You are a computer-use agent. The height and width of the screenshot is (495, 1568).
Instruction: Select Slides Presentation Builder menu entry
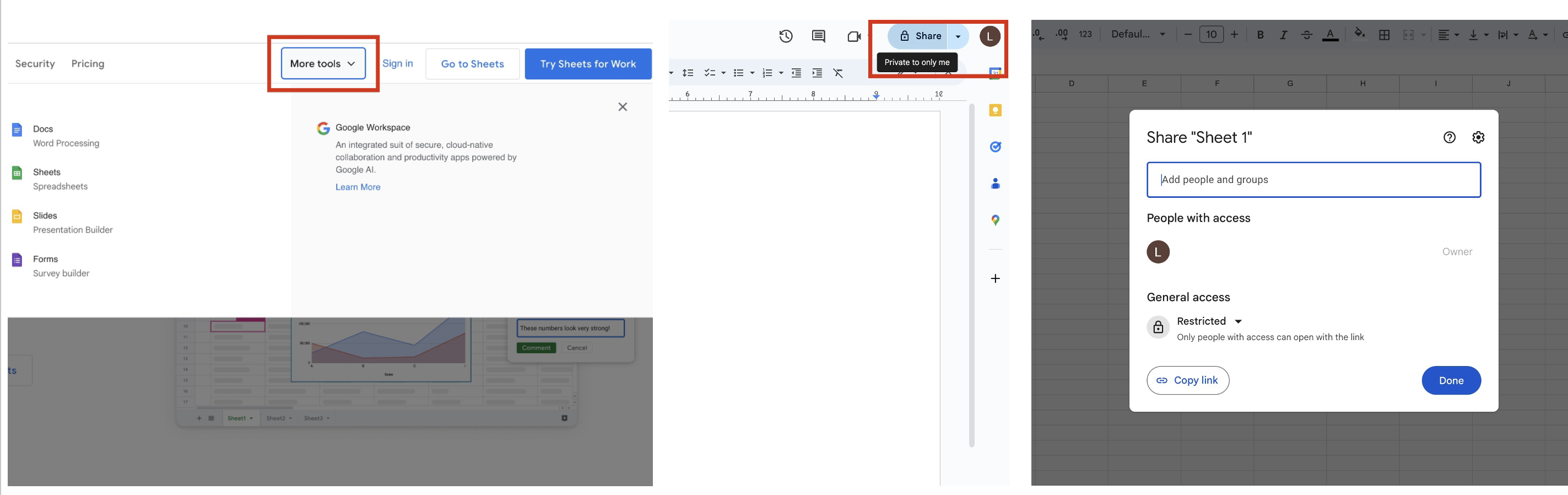62,222
